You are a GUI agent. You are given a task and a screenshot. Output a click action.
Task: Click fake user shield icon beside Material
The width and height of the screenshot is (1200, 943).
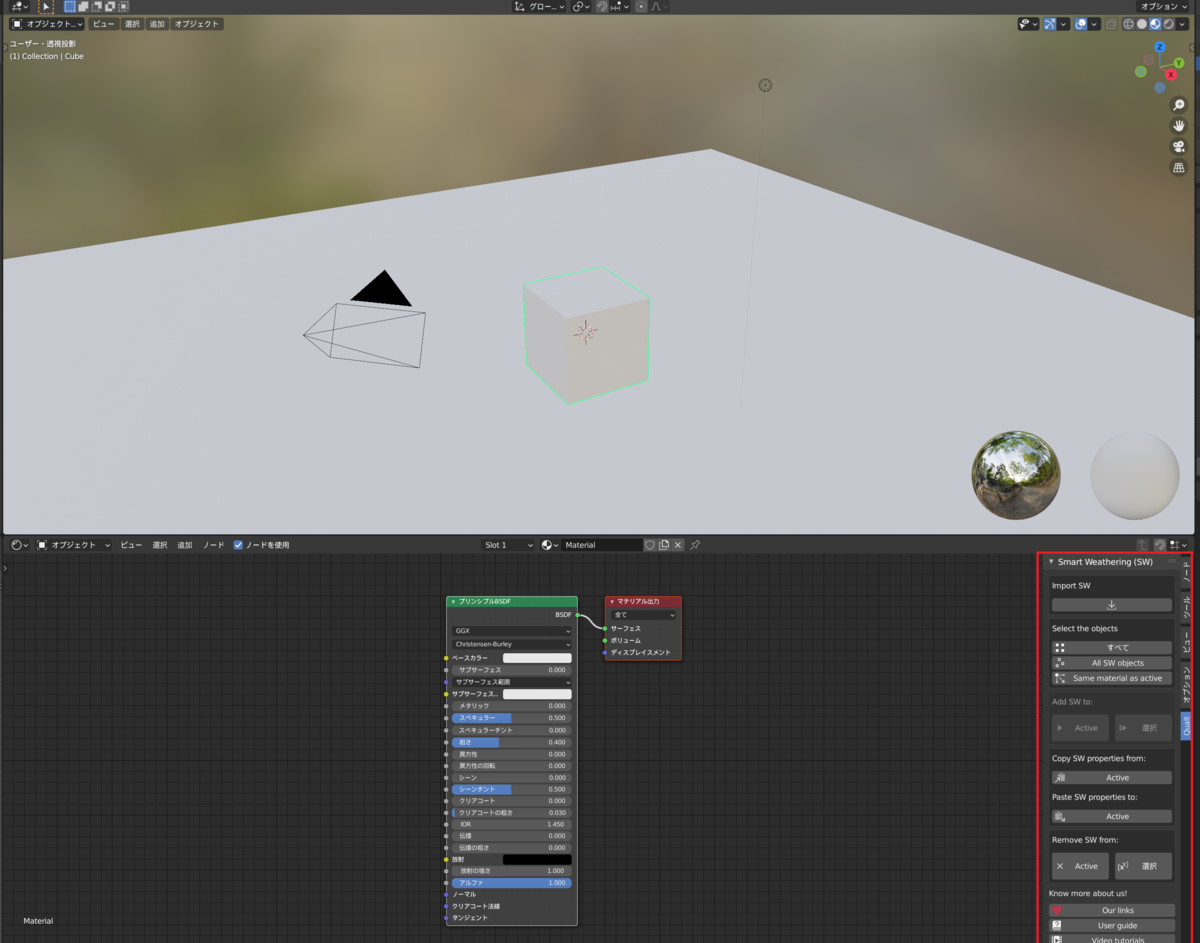click(649, 545)
